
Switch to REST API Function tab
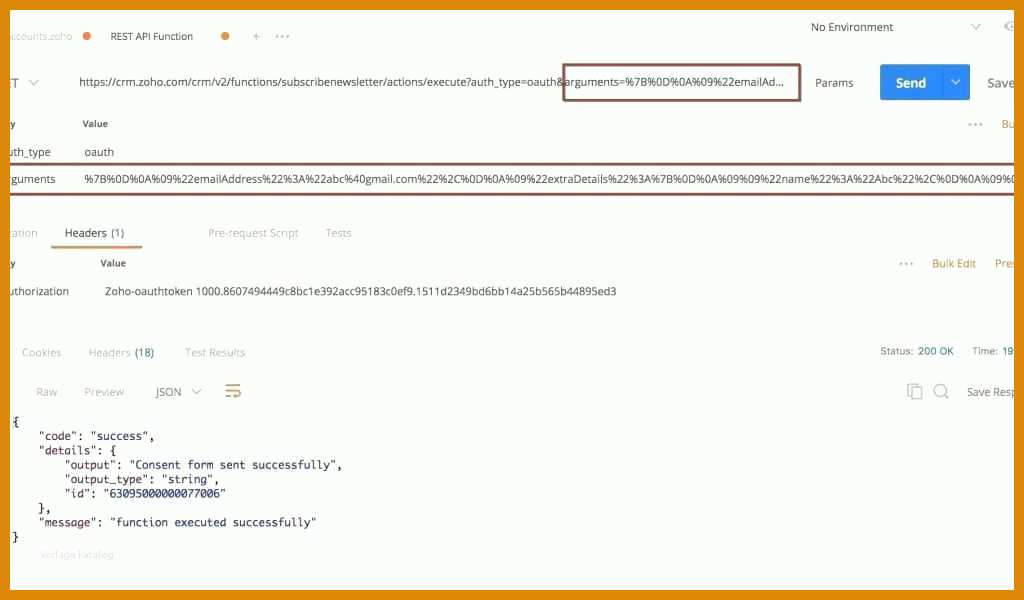tap(152, 37)
